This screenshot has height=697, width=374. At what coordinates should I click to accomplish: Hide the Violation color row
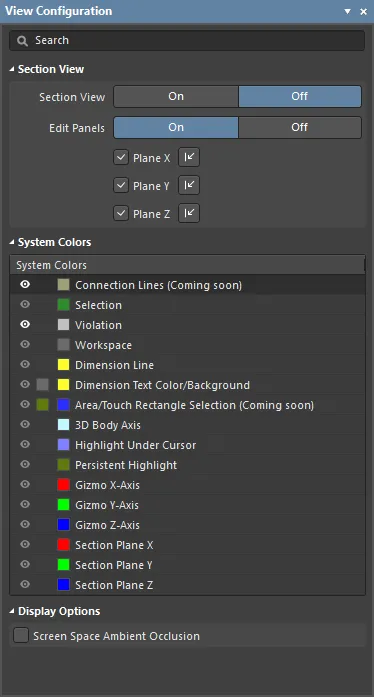pos(25,324)
